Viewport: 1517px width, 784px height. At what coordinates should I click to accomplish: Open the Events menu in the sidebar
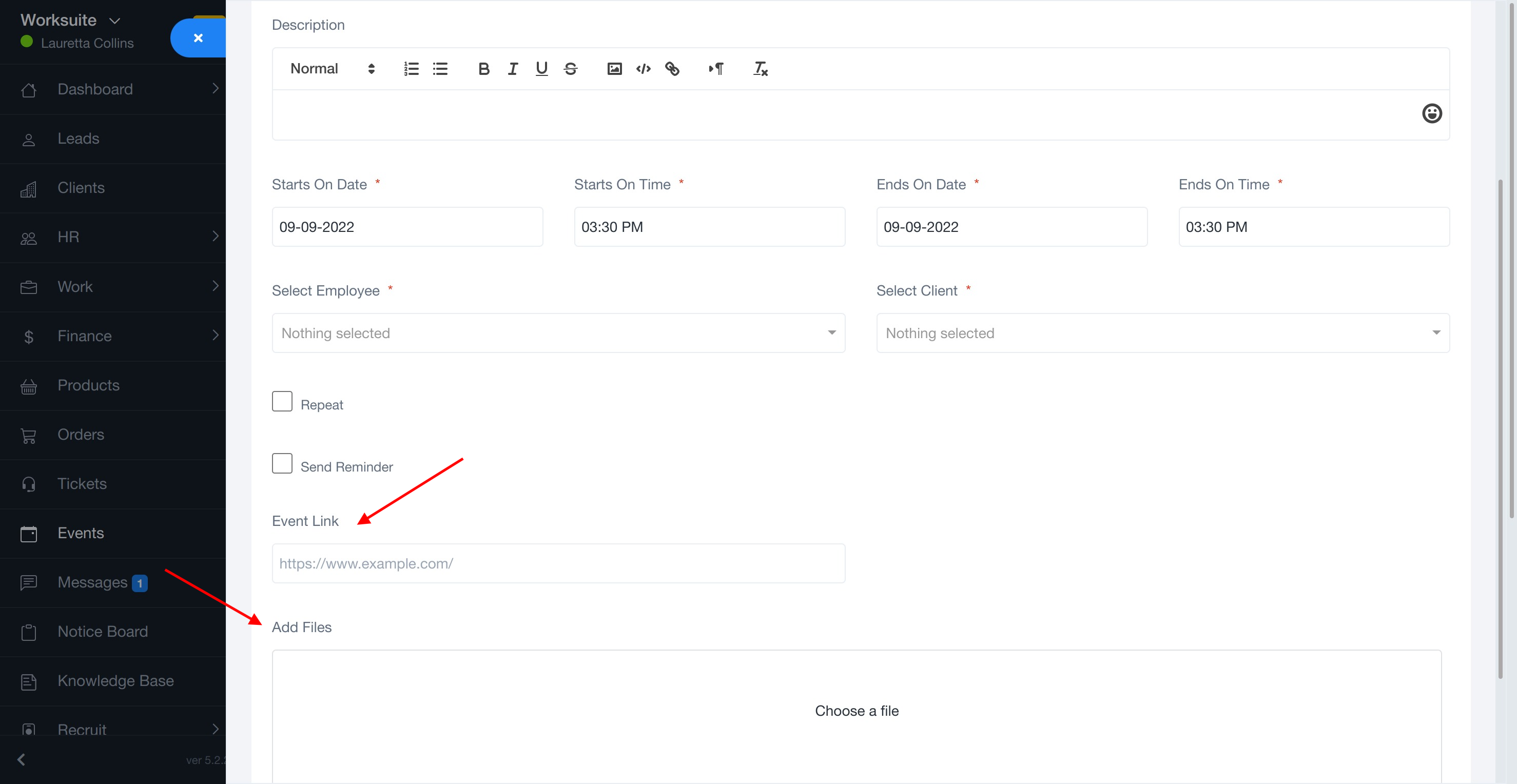click(81, 533)
